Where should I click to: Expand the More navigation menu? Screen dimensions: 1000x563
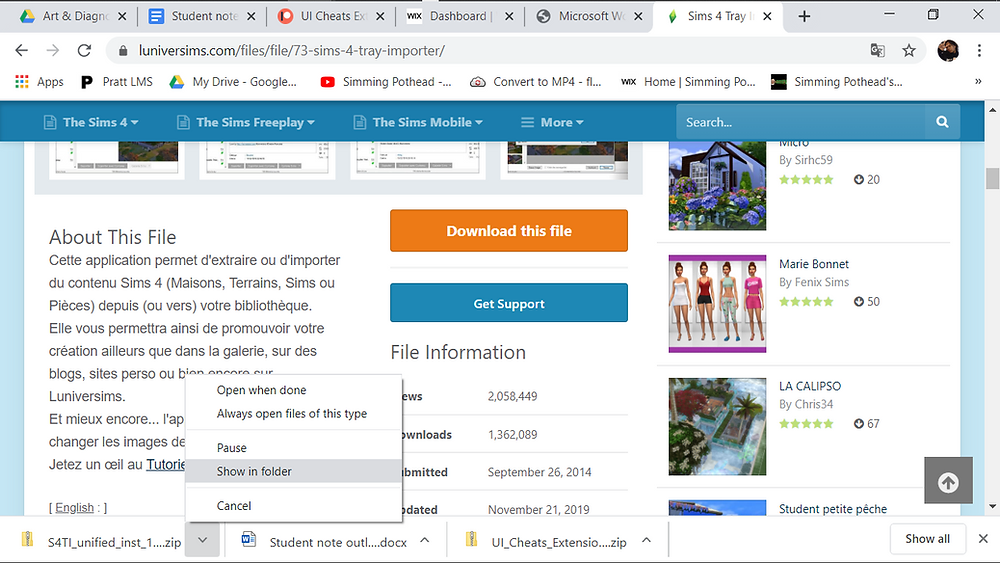point(552,122)
